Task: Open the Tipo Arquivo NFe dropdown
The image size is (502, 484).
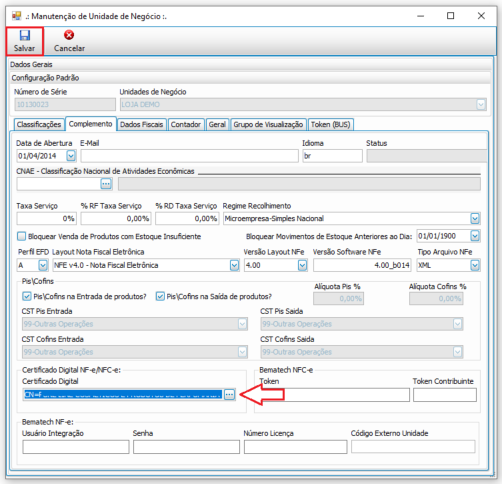Action: [x=475, y=265]
